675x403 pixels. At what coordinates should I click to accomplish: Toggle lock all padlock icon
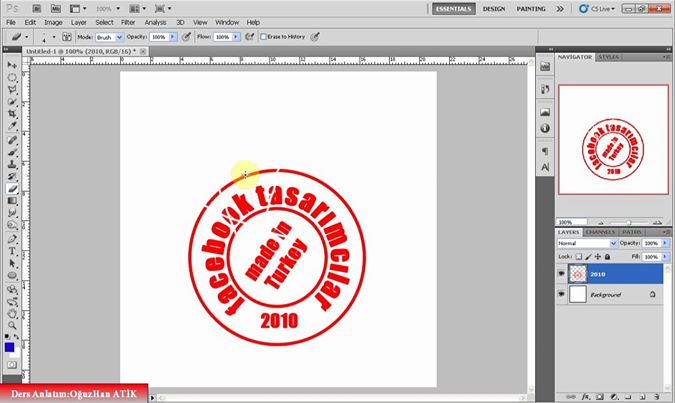[x=607, y=257]
